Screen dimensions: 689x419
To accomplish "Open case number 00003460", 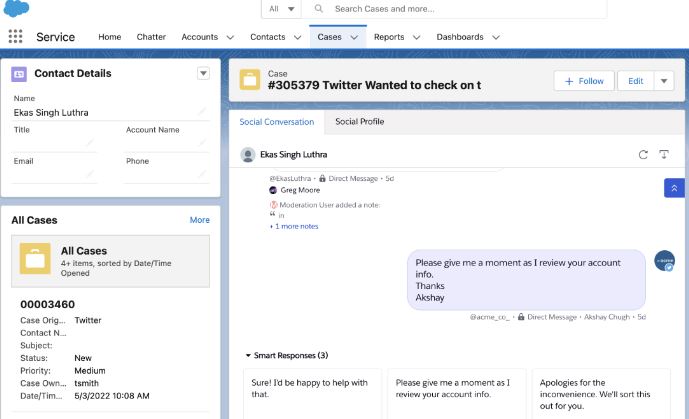I will click(47, 304).
